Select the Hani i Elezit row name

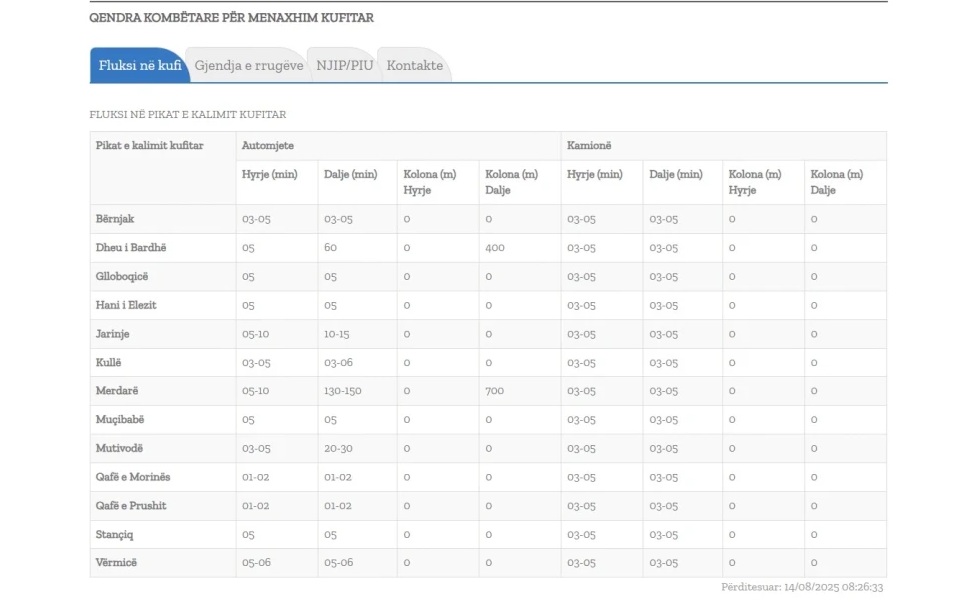pos(126,305)
